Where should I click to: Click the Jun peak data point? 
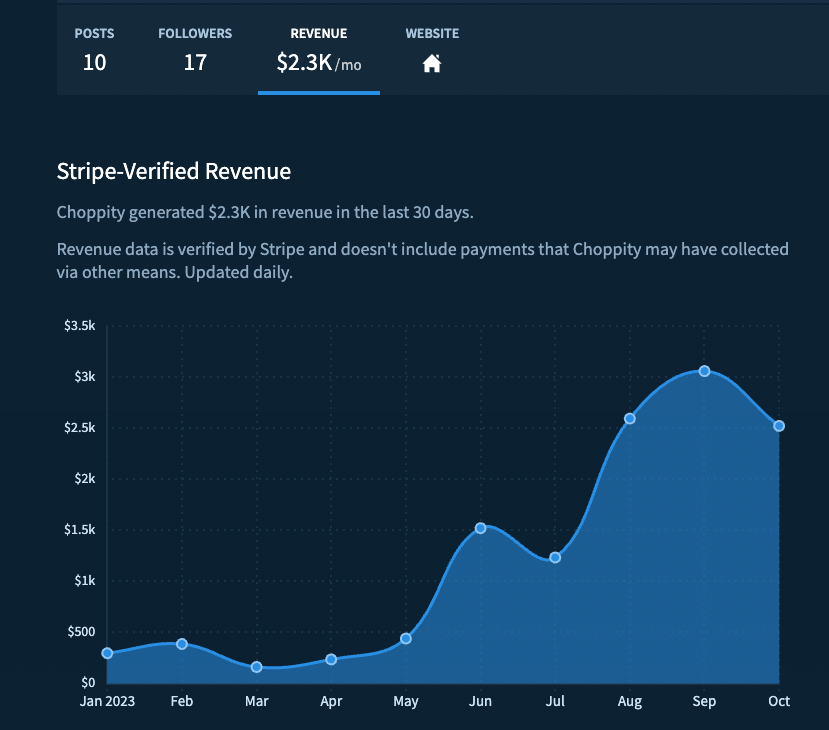pyautogui.click(x=481, y=528)
